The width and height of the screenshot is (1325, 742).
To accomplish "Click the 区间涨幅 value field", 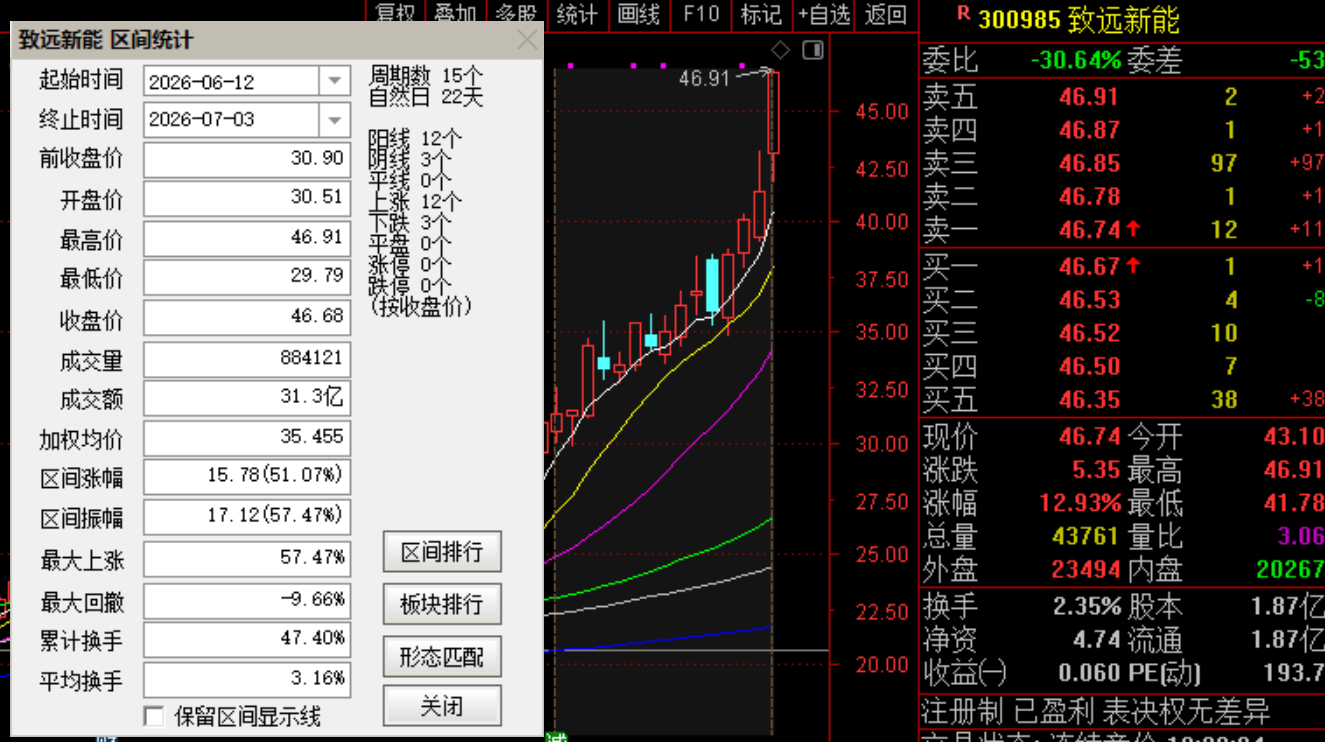I will click(x=247, y=476).
